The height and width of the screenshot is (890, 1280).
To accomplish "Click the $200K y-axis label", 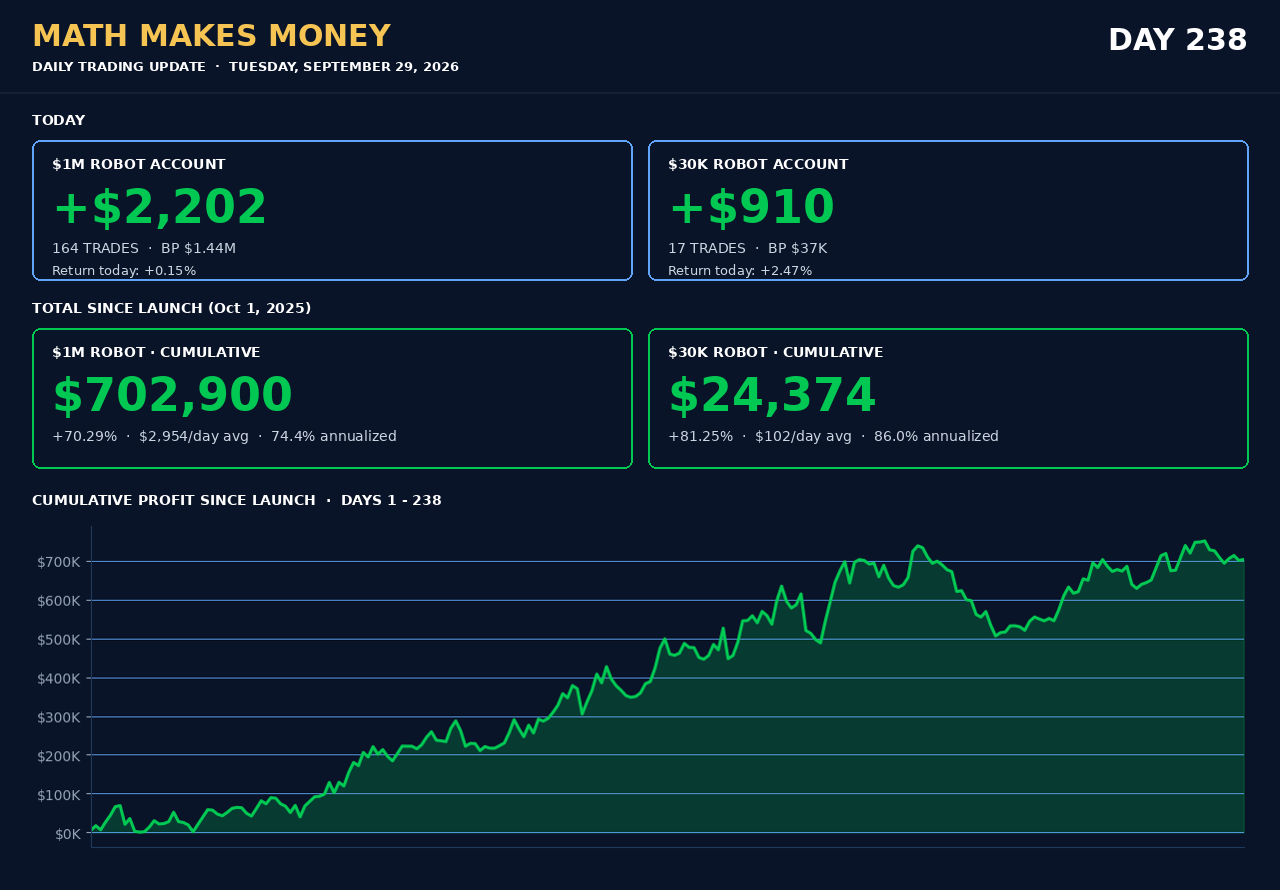I will pos(60,756).
